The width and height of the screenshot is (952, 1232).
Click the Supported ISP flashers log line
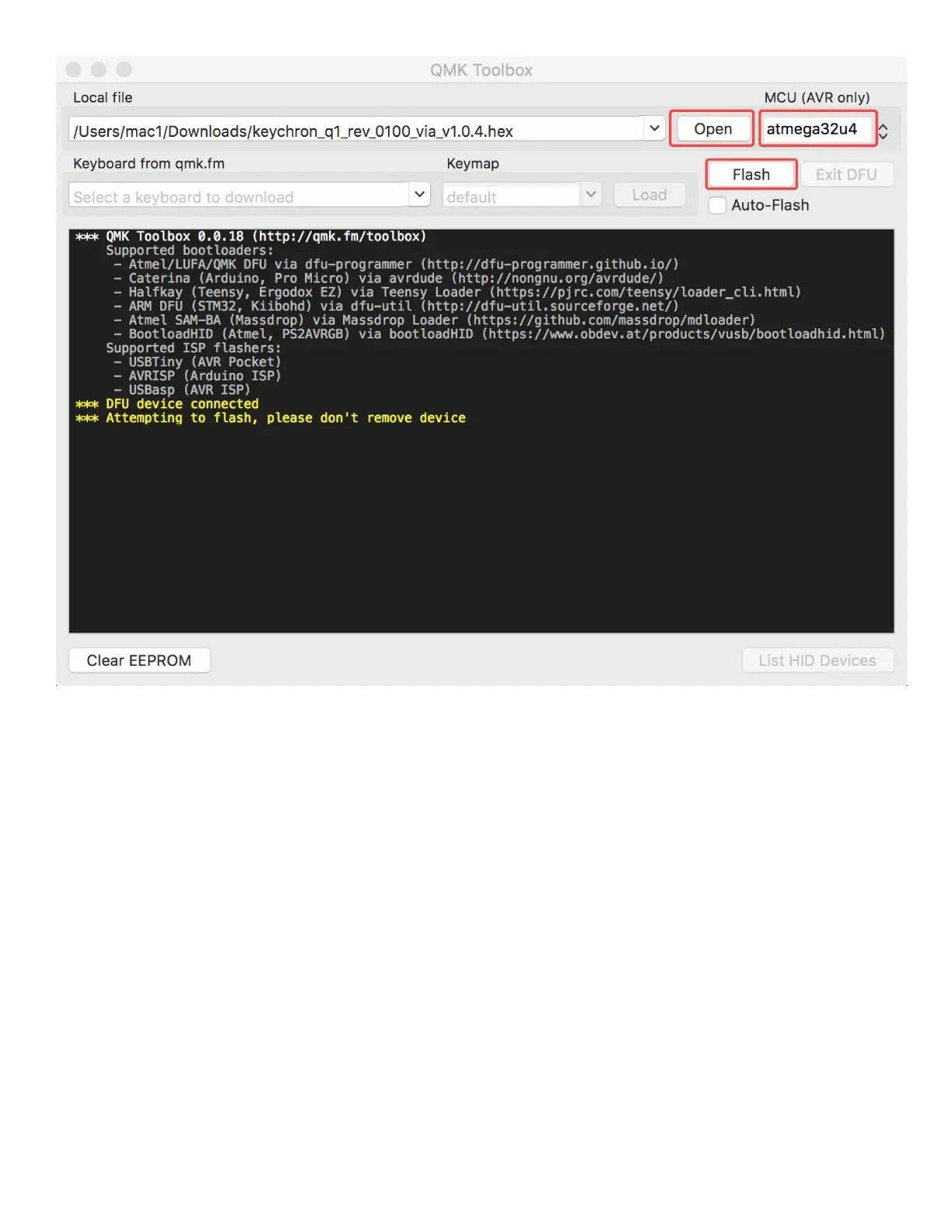[194, 348]
